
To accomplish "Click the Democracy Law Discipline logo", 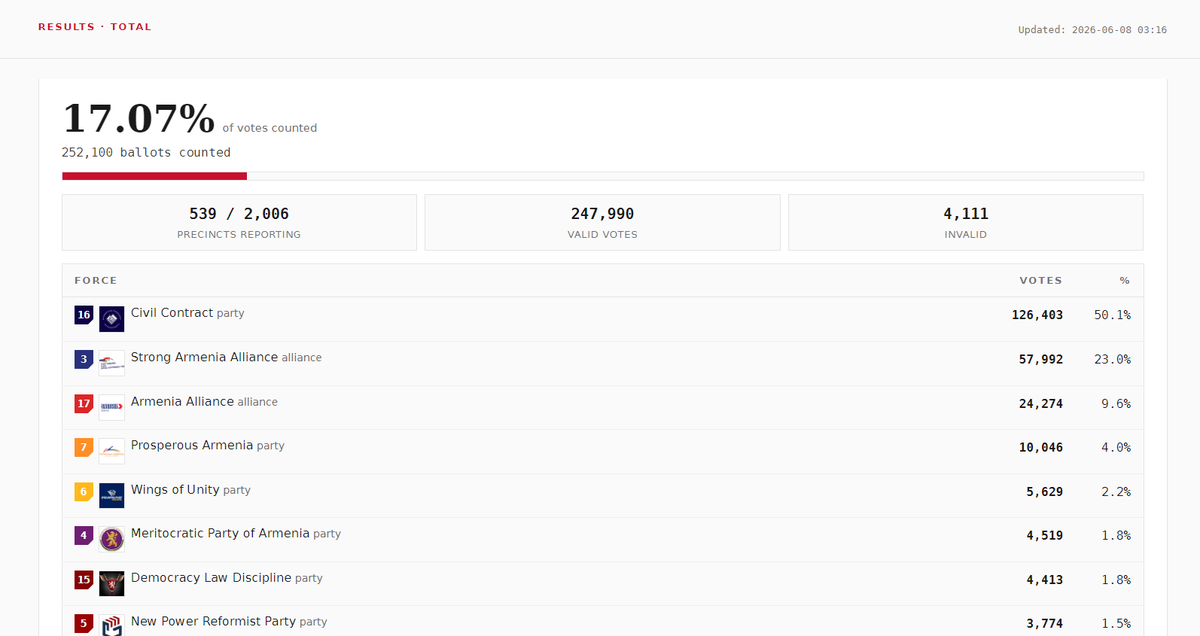I will (112, 583).
